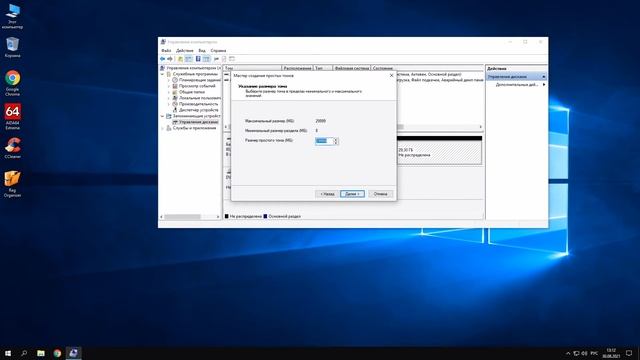Open the Справка menu
This screenshot has height=360, width=640.
point(218,51)
